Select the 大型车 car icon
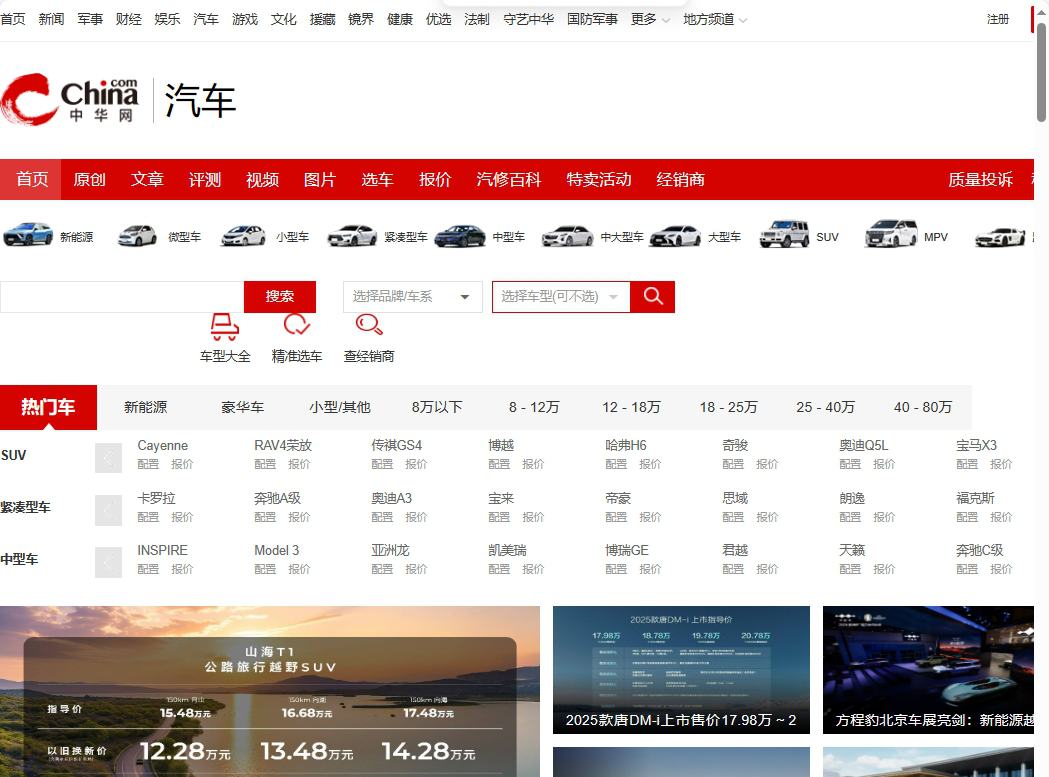Screen dimensions: 1049x777 pyautogui.click(x=676, y=236)
